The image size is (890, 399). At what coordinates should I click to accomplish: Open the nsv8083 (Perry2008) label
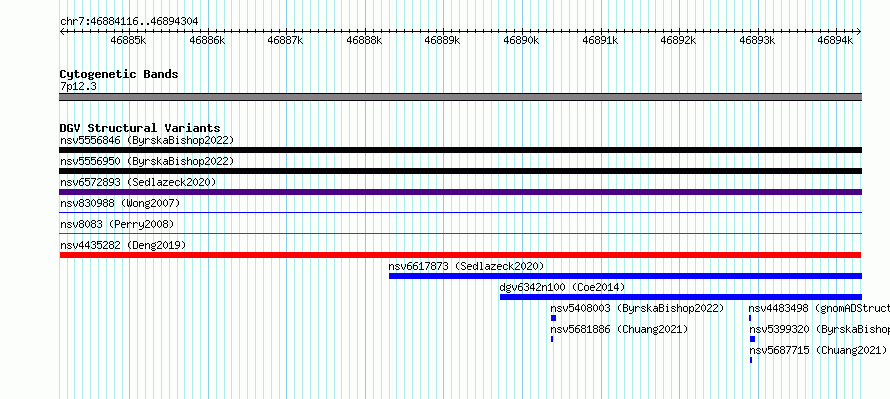point(117,224)
